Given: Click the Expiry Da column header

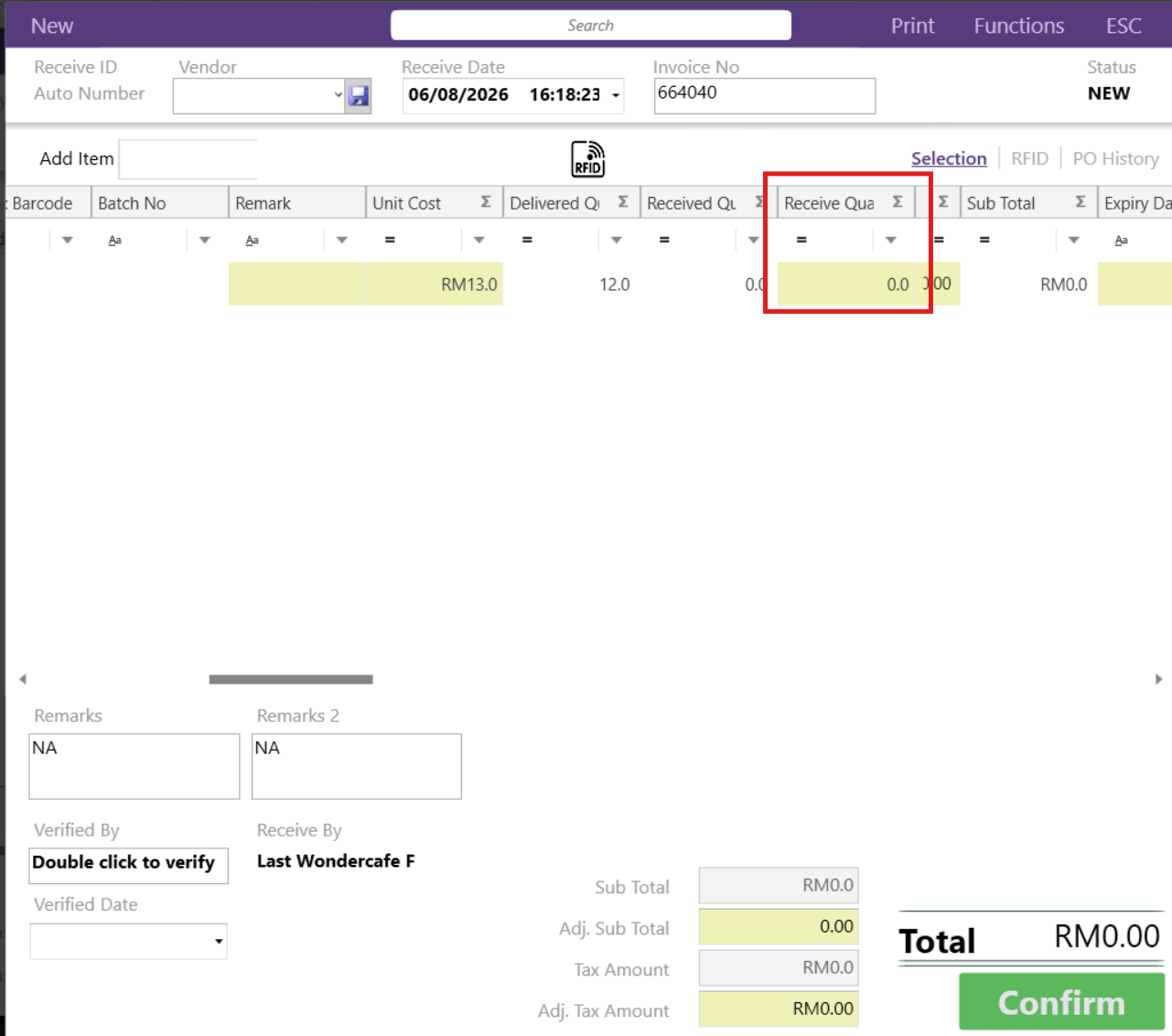Looking at the screenshot, I should click(x=1134, y=203).
